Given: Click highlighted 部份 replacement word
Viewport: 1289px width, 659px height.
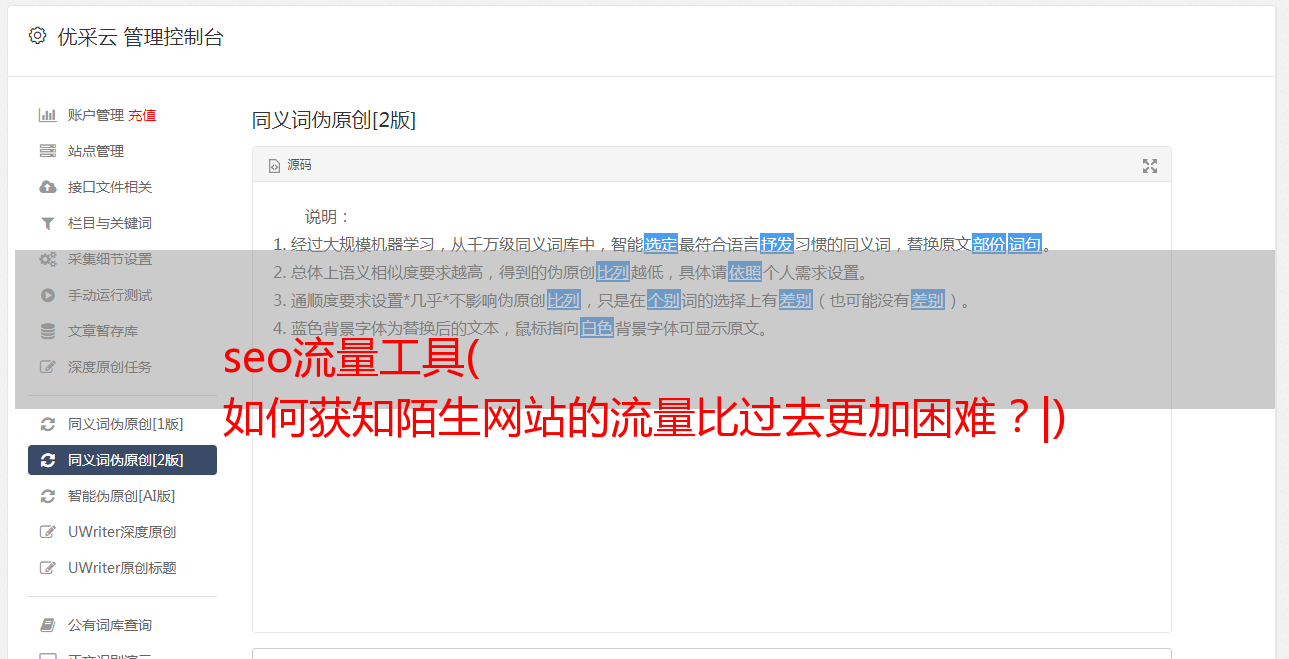Looking at the screenshot, I should pyautogui.click(x=989, y=244).
